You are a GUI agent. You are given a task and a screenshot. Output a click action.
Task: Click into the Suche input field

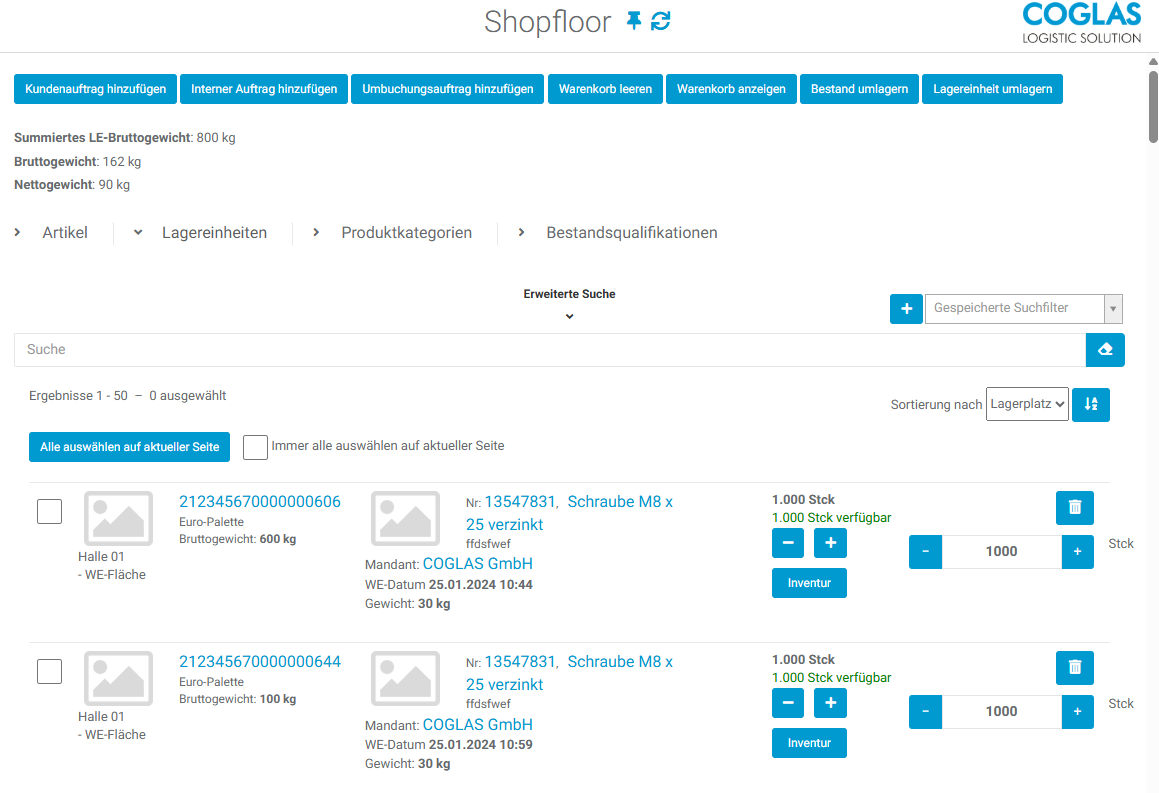[549, 350]
